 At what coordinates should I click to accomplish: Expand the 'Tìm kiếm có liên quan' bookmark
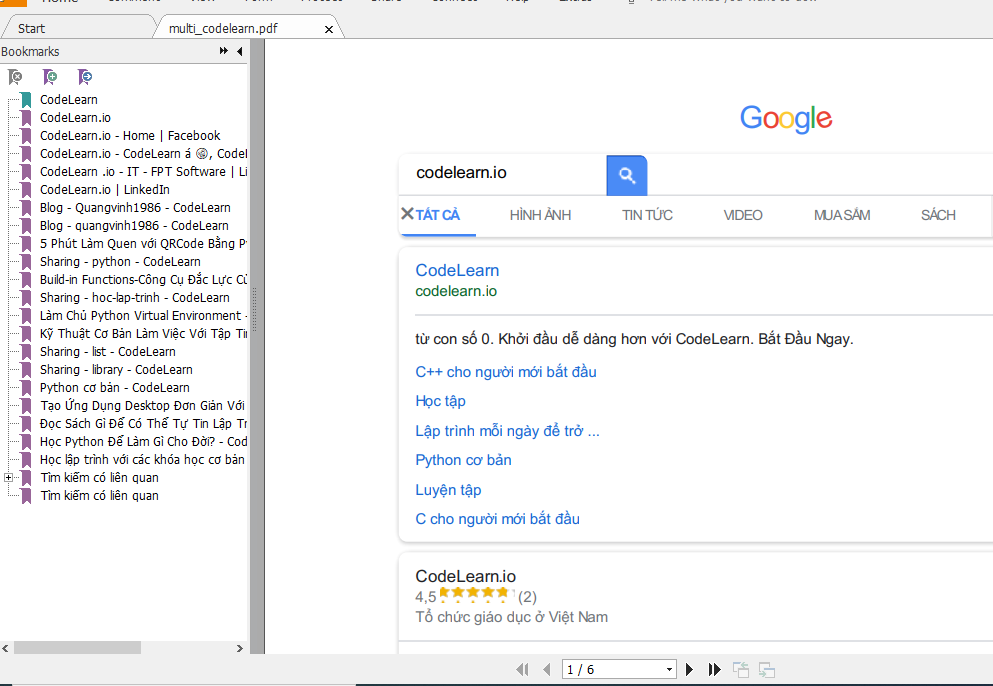(x=9, y=478)
